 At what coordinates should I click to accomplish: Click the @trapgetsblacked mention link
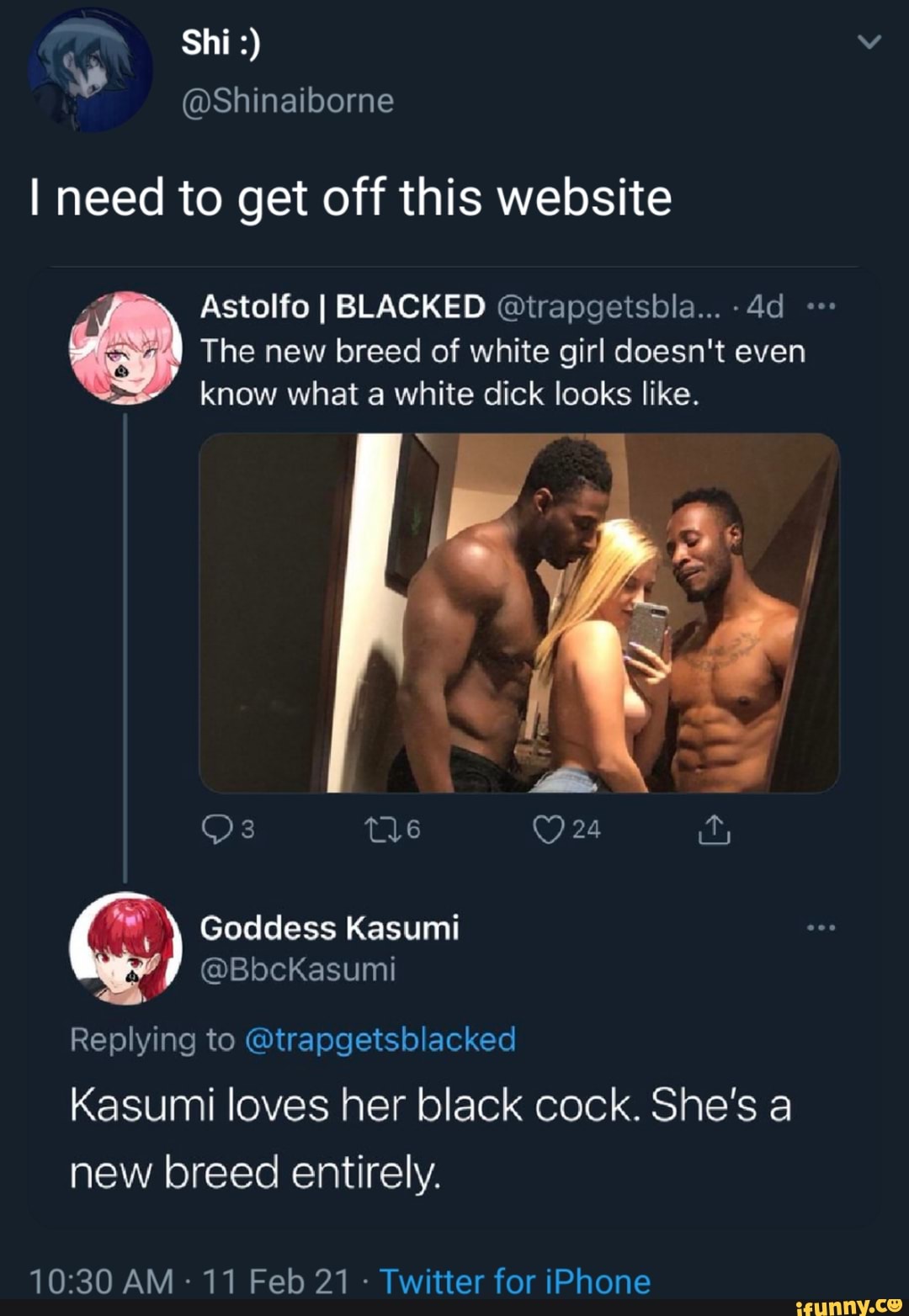pyautogui.click(x=380, y=1040)
